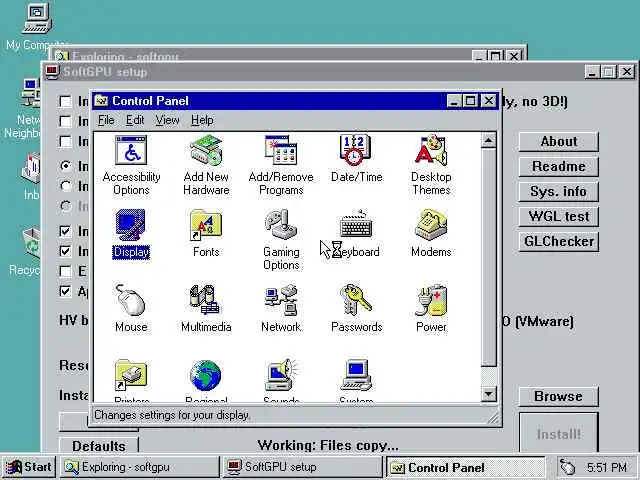Select the Printers folder icon
The height and width of the screenshot is (480, 640).
pos(131,381)
